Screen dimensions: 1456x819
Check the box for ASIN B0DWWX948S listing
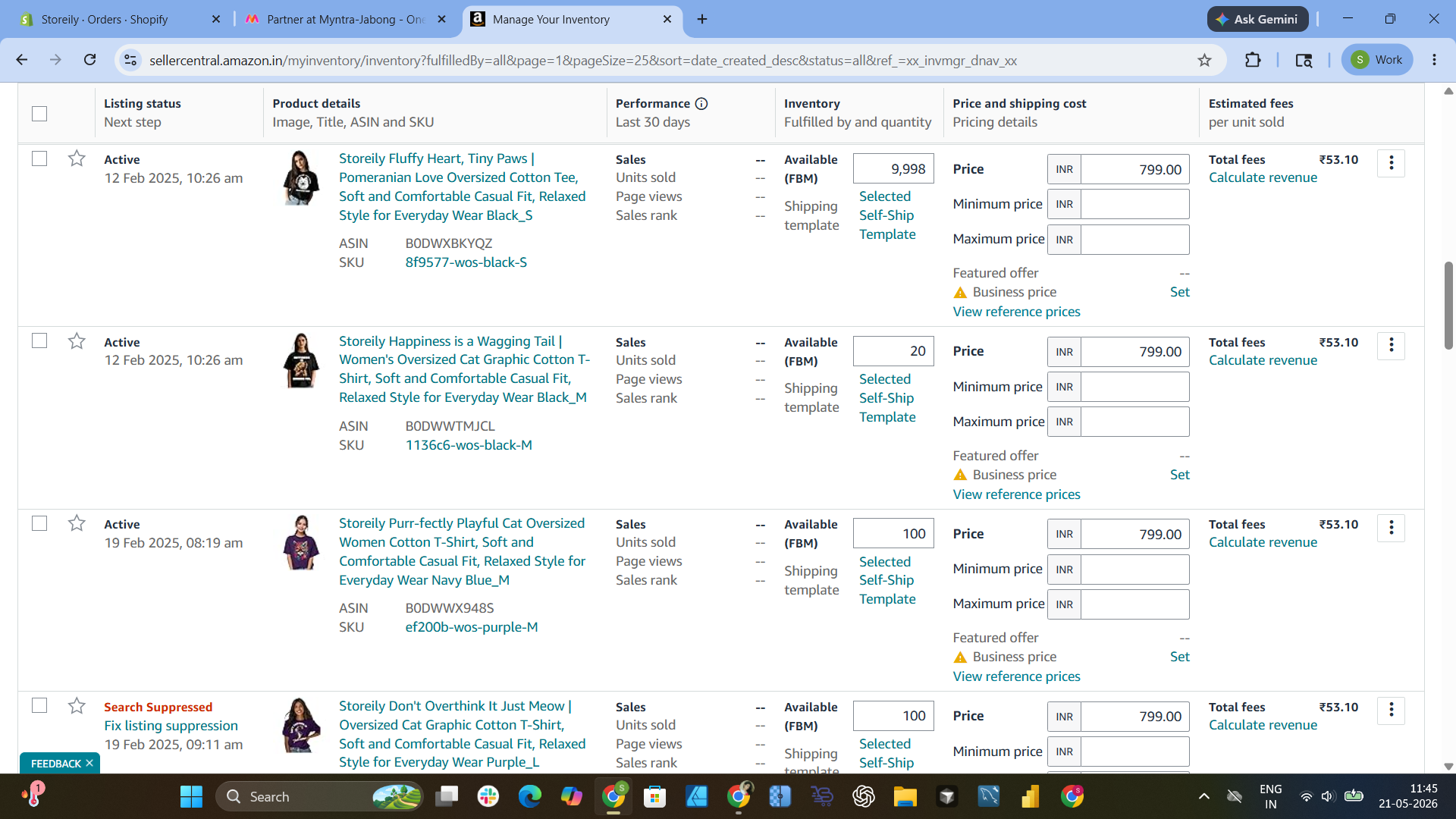click(39, 523)
